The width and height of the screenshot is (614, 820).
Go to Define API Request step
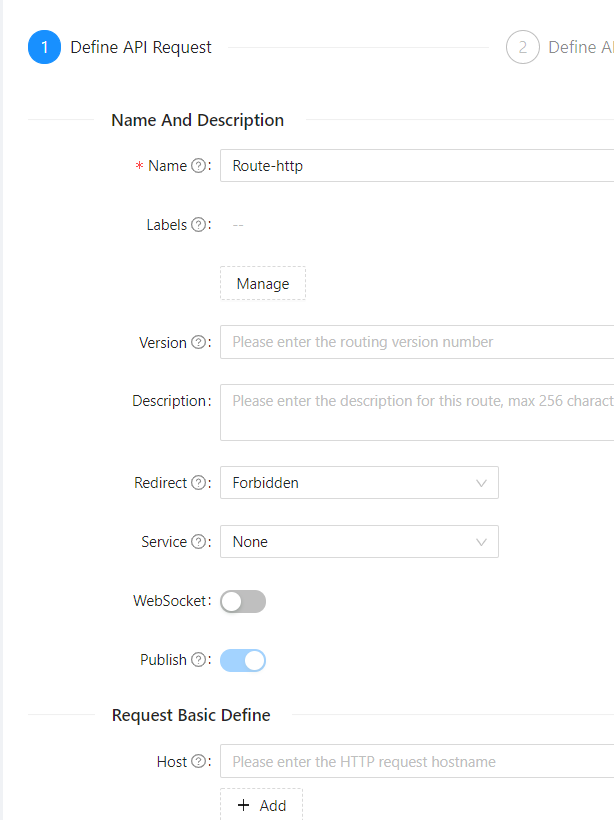pos(141,47)
